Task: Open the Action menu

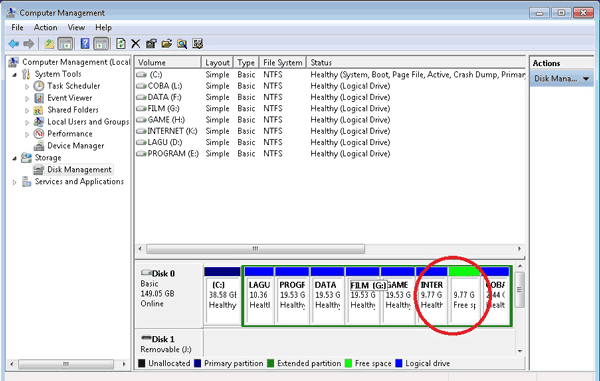Action: [46, 28]
